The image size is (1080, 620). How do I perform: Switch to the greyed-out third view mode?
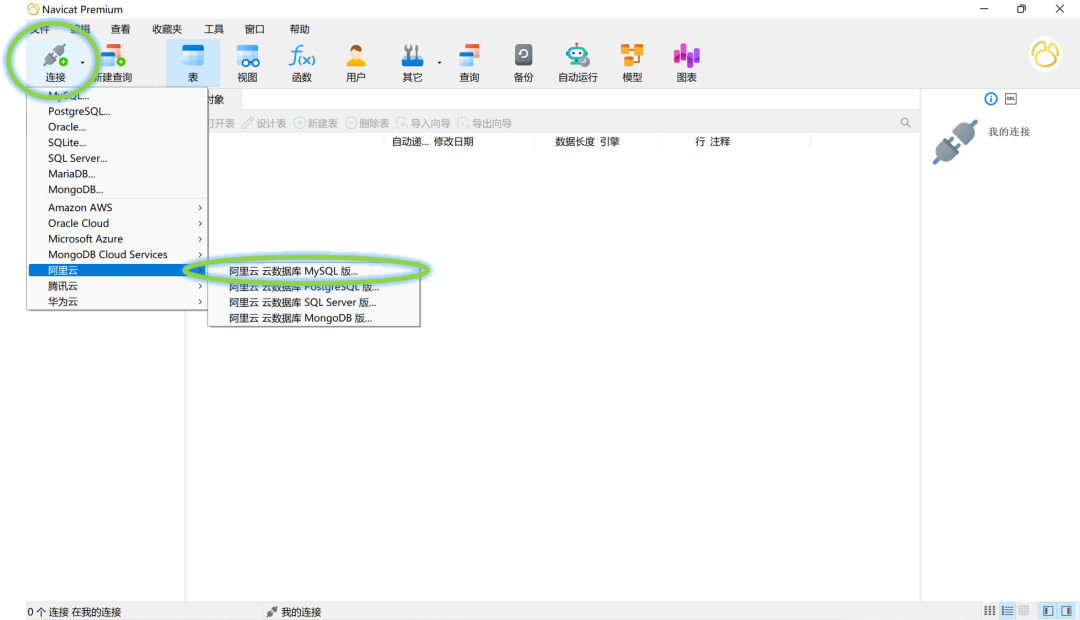[1024, 611]
